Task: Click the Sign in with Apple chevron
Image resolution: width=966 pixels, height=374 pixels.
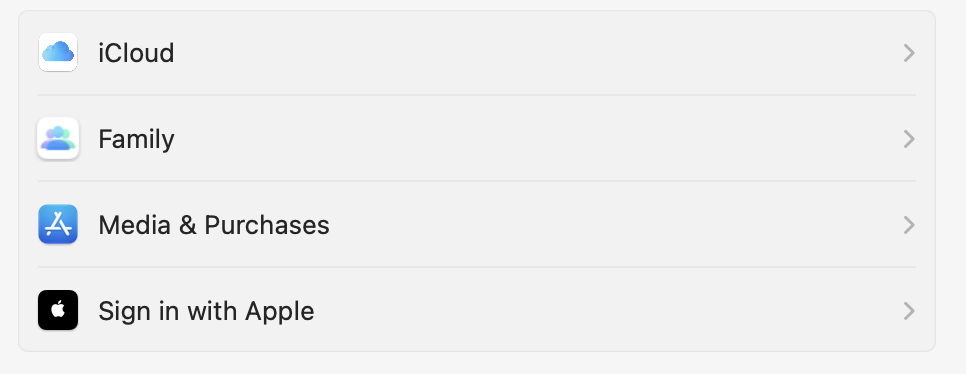Action: [909, 311]
